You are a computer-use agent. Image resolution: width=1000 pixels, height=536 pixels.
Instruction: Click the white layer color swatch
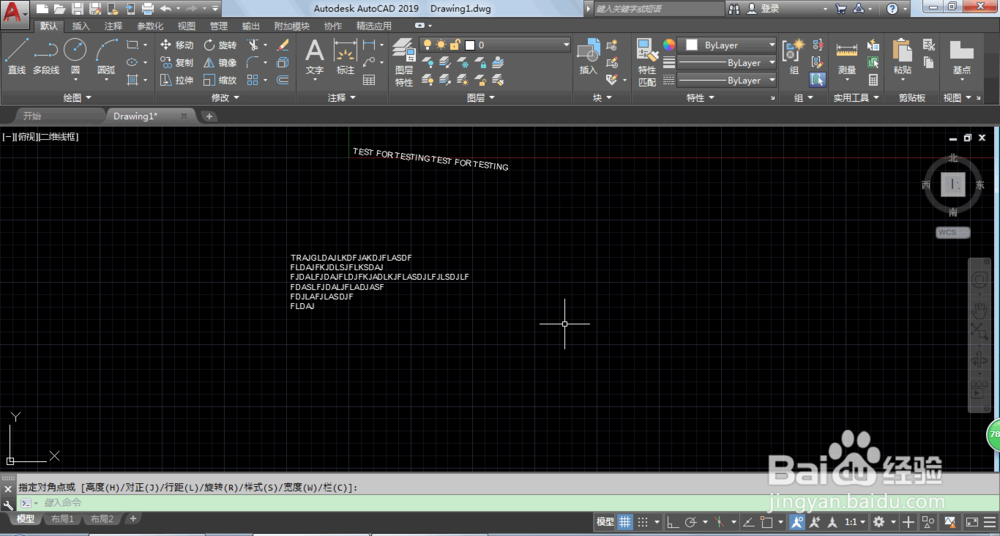[471, 45]
